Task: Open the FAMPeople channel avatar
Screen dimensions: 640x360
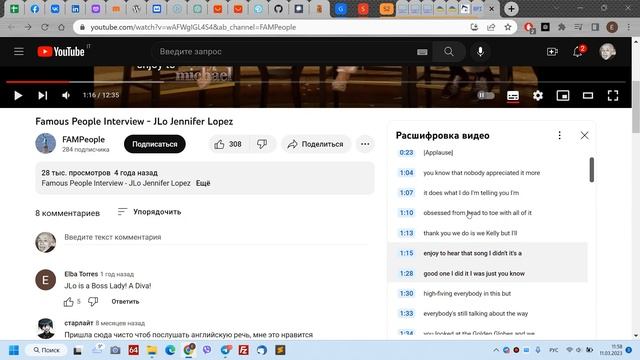Action: coord(46,143)
